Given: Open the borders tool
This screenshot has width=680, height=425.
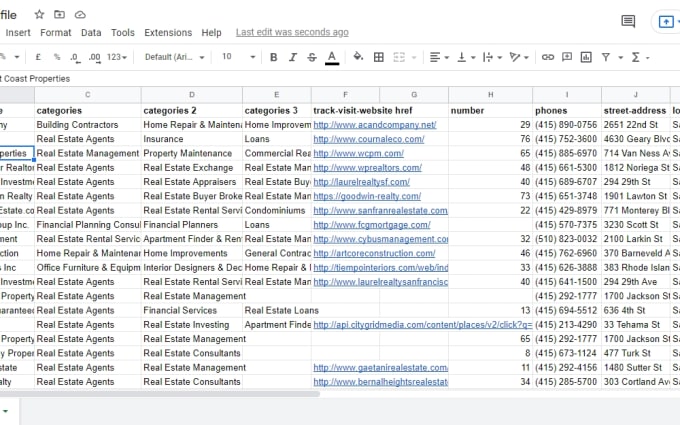Looking at the screenshot, I should pos(379,57).
